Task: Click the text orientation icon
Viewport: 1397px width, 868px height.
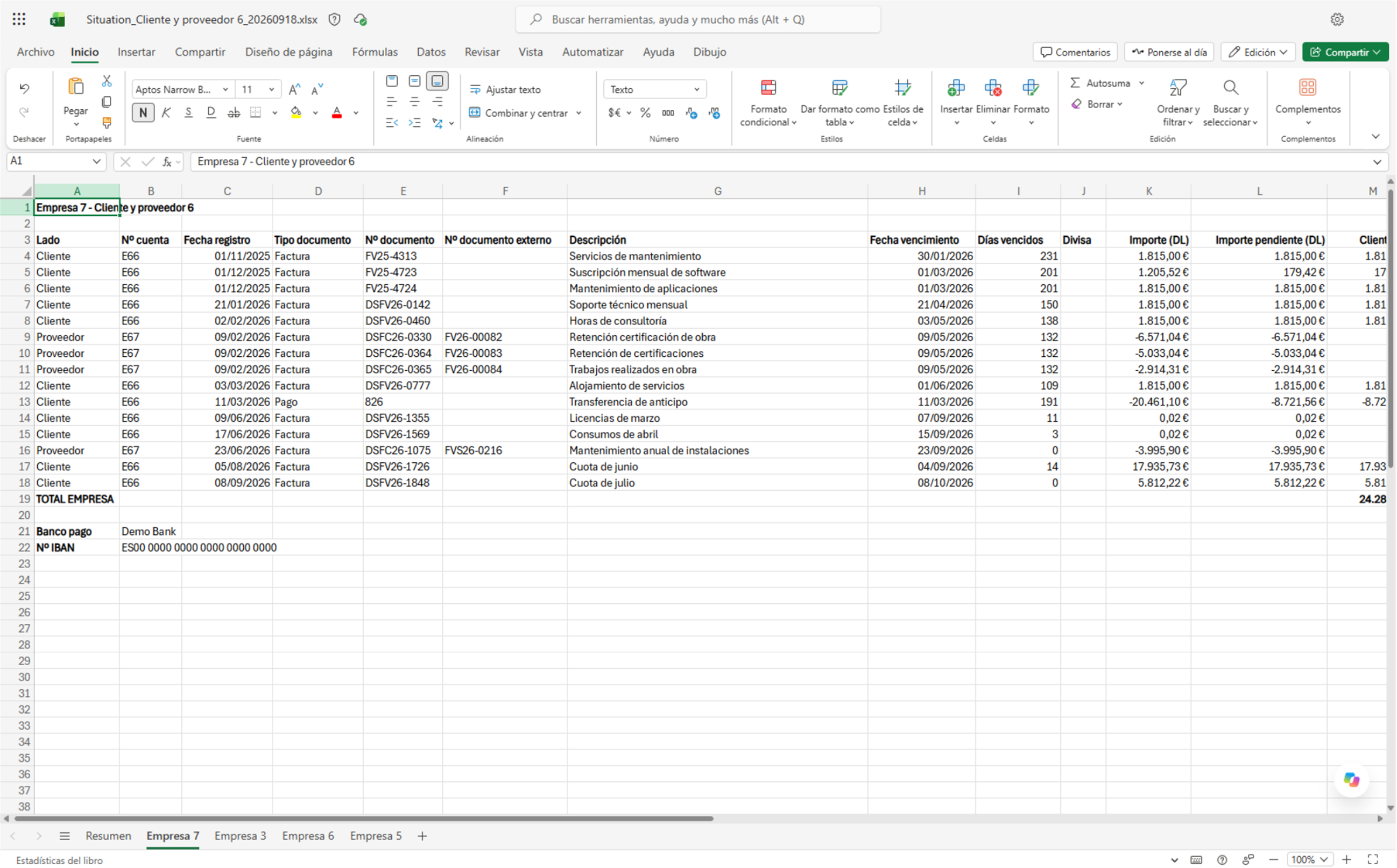Action: 438,123
